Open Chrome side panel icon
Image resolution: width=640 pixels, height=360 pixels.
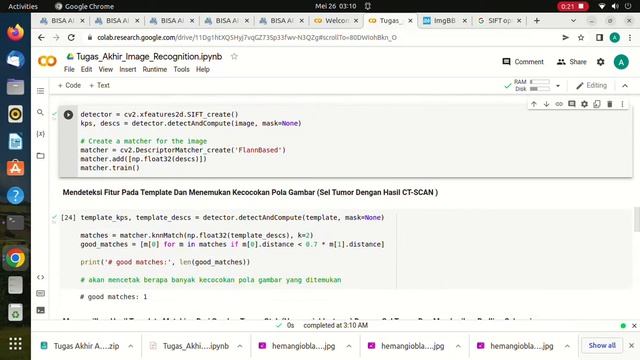(599, 38)
